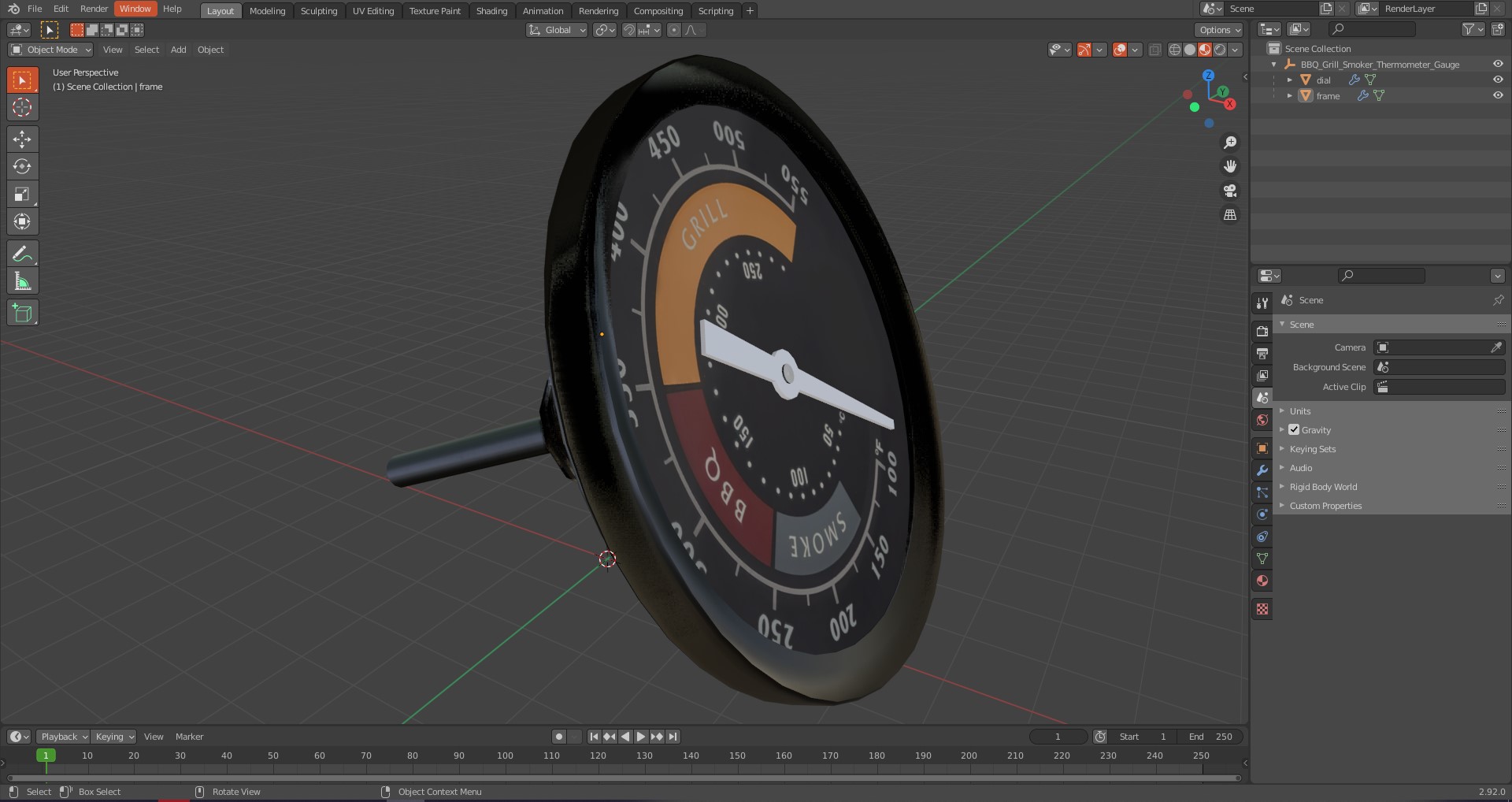
Task: Open the World properties tab
Action: click(x=1262, y=420)
